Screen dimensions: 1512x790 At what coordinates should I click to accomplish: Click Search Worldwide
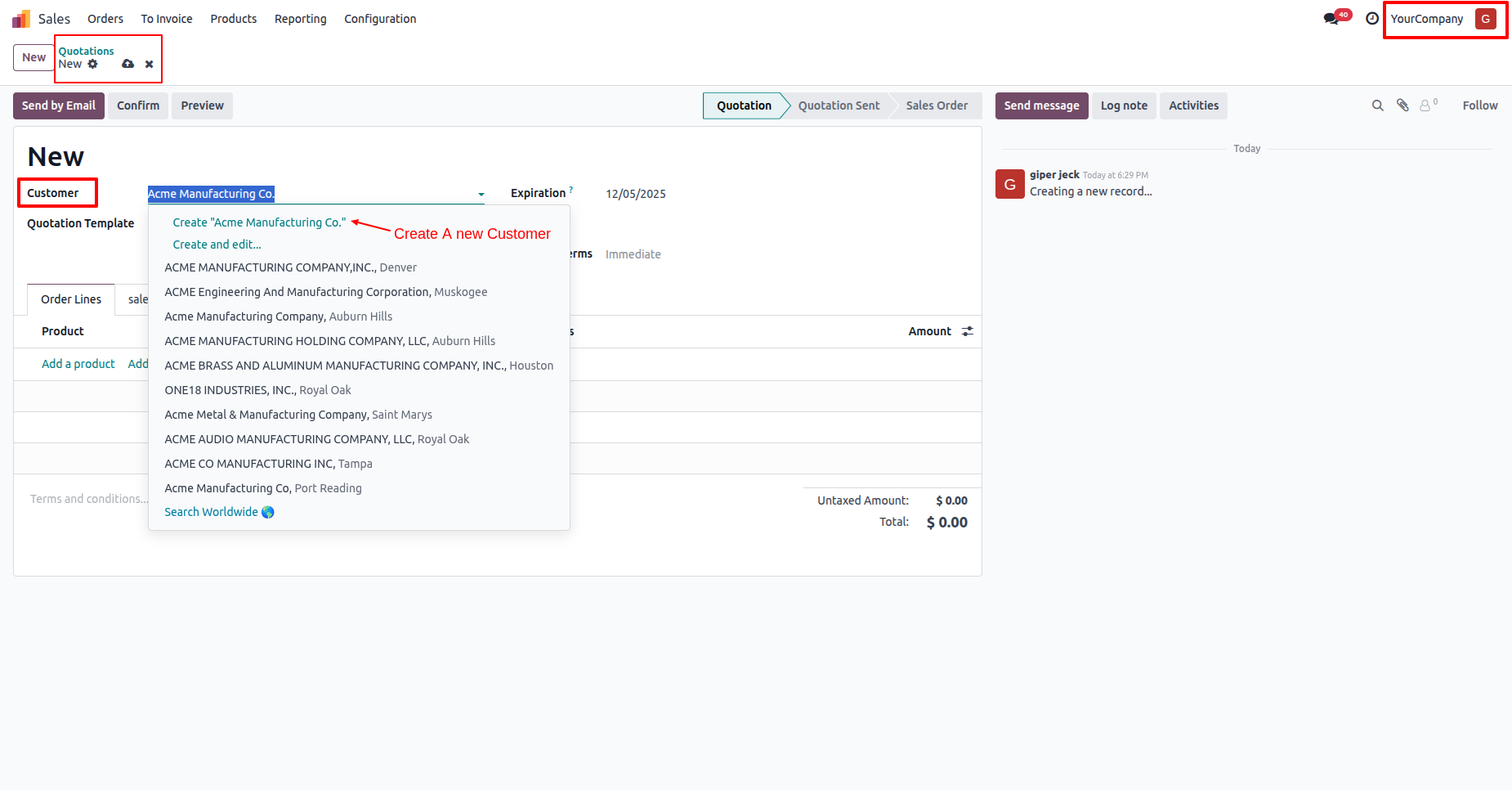point(219,512)
